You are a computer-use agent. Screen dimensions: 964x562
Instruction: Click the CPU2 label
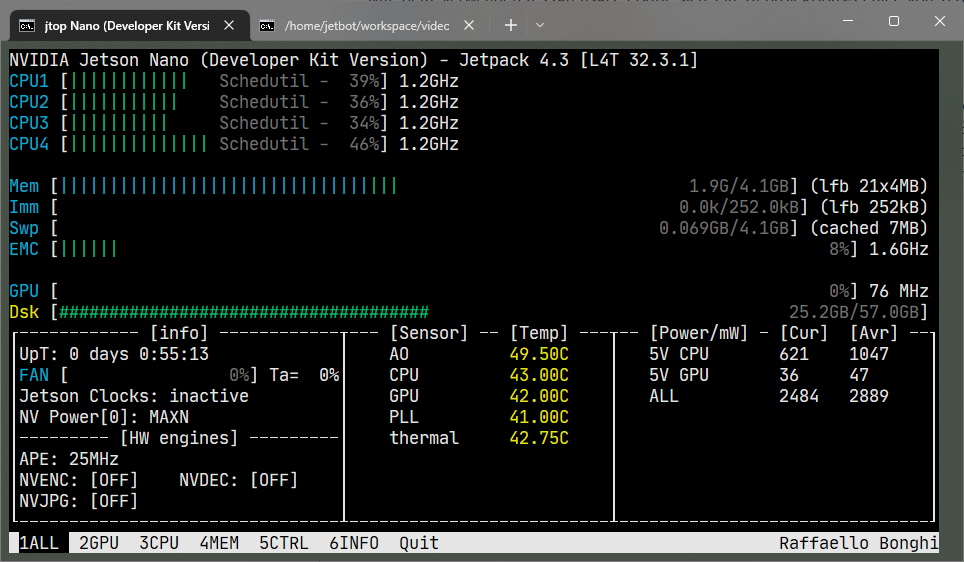29,102
